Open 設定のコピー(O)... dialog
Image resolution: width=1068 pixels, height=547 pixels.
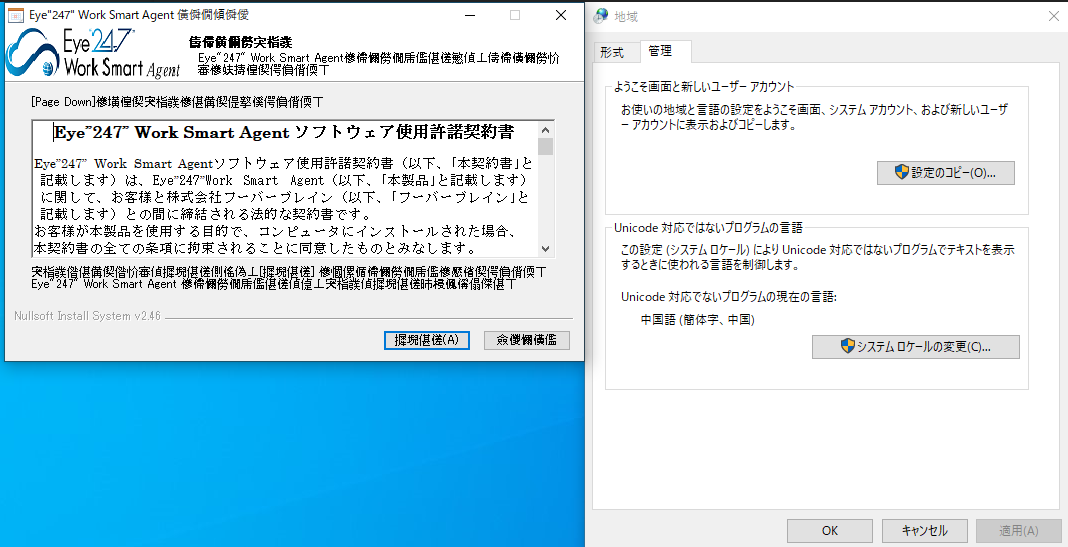pos(945,173)
